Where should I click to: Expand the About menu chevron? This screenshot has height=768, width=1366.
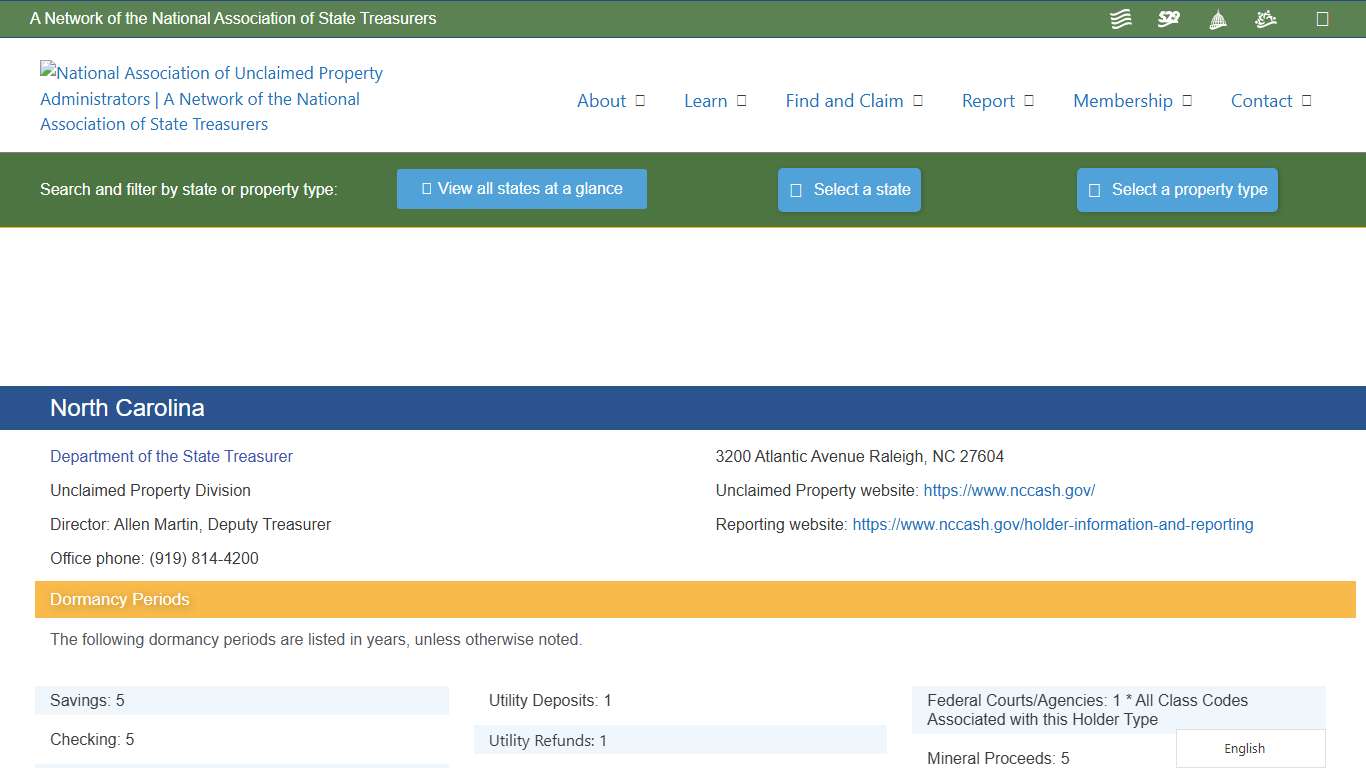coord(640,100)
